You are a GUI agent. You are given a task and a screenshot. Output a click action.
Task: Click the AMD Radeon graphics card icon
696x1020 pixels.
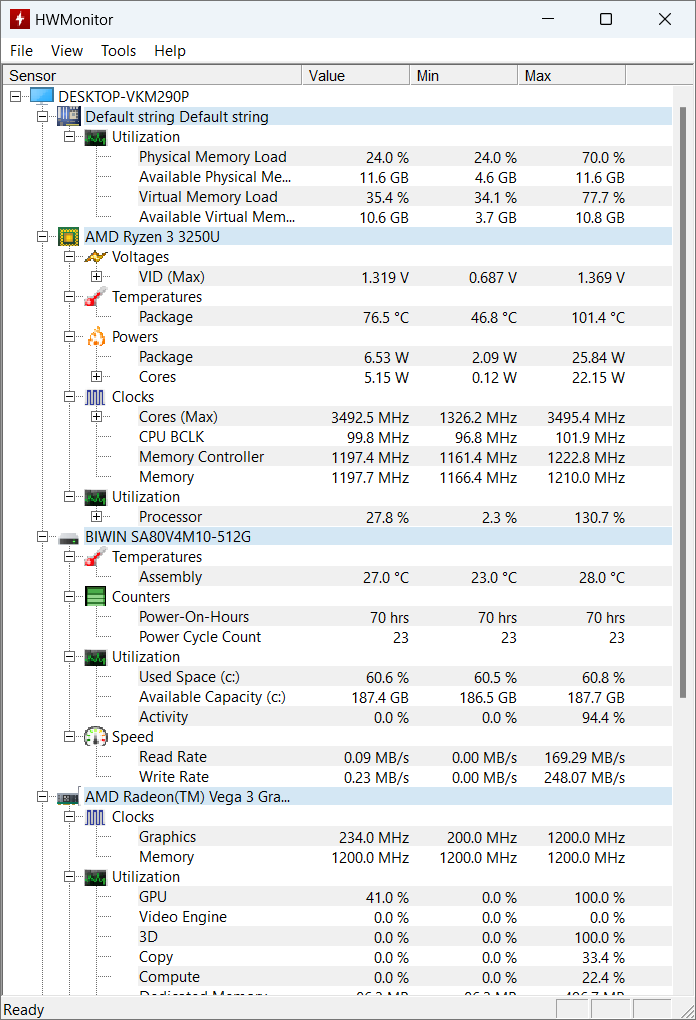69,797
